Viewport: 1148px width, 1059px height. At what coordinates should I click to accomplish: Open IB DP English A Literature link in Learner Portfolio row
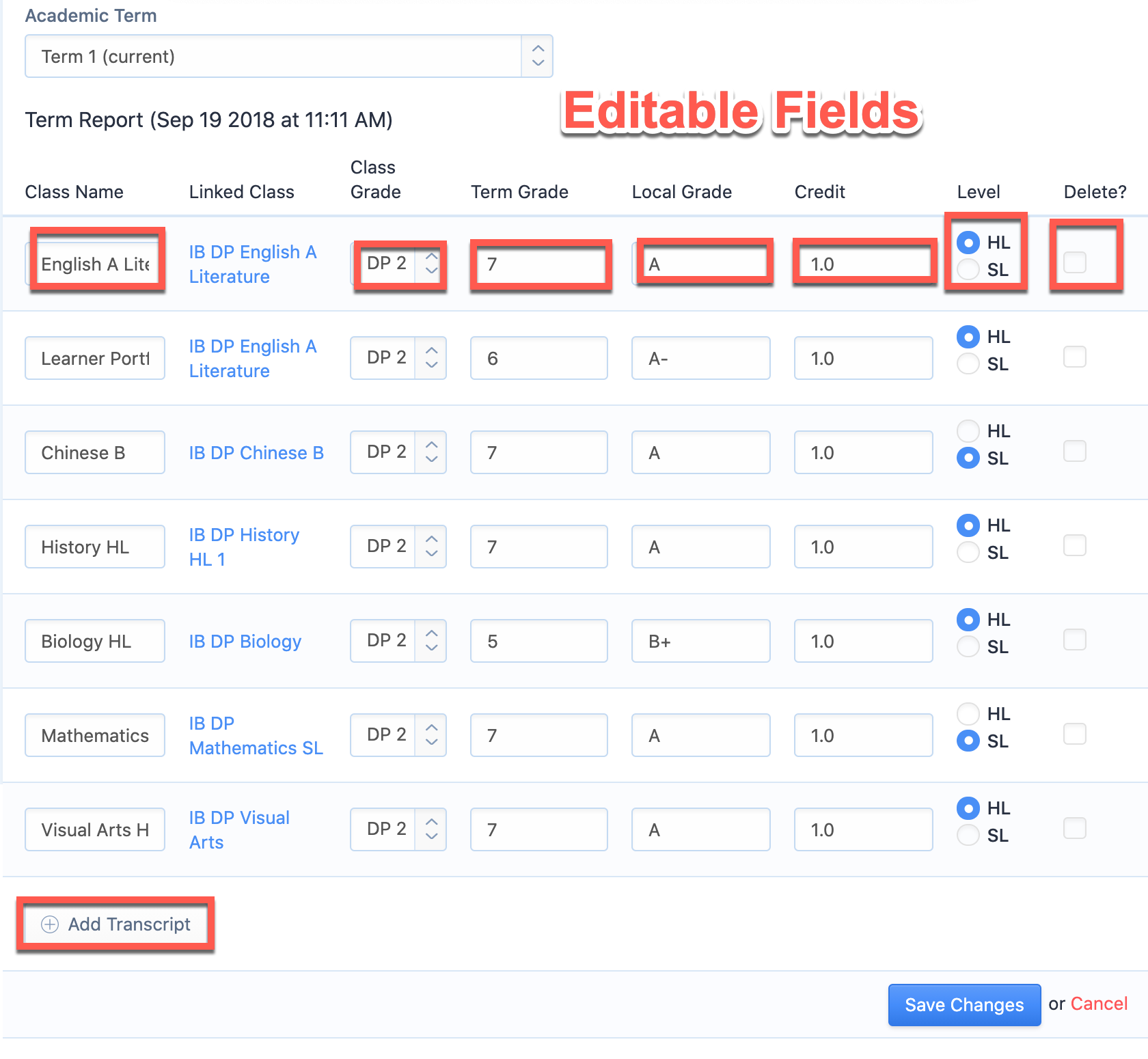[253, 359]
